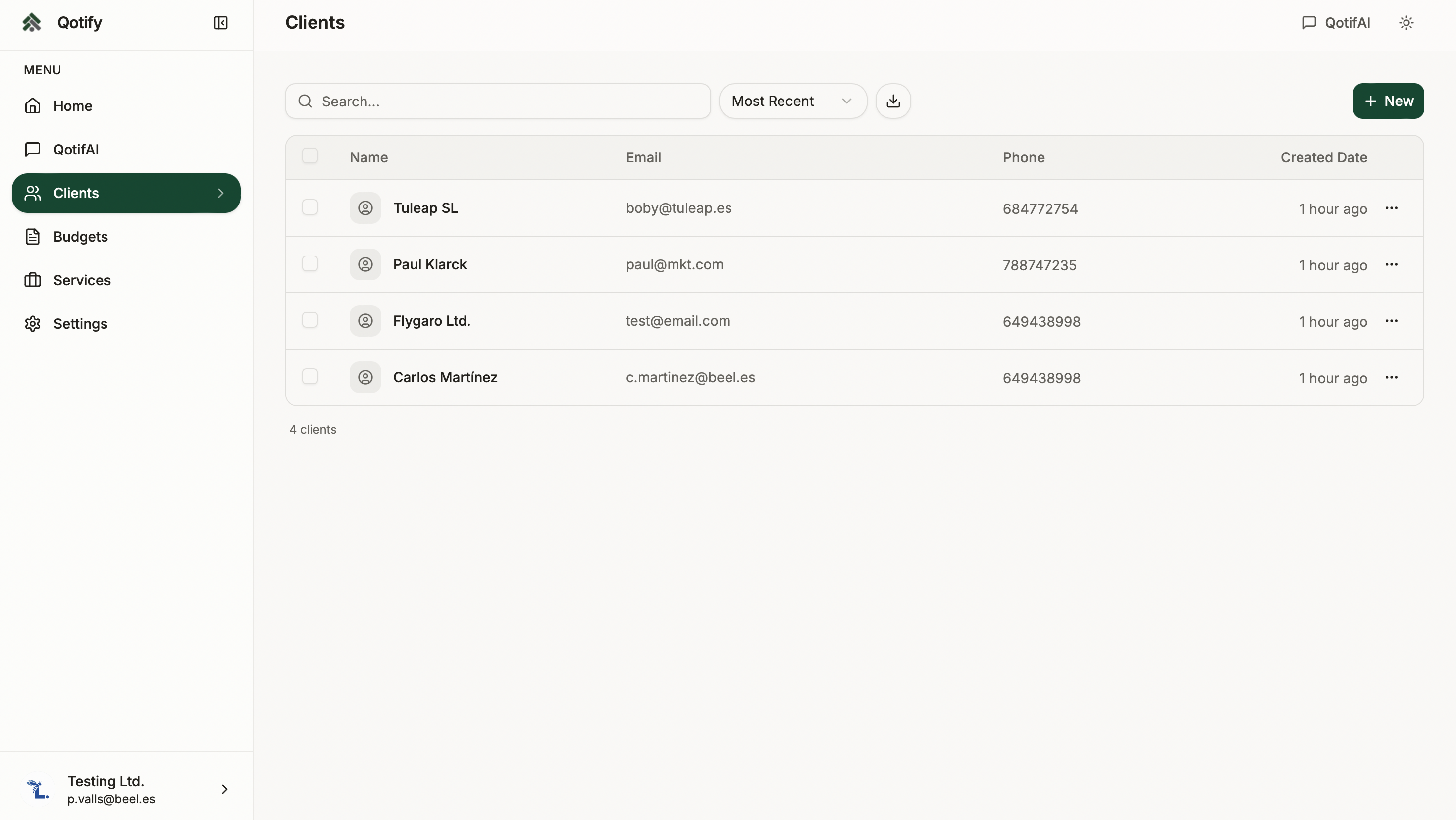Open Settings from the sidebar

pos(80,323)
